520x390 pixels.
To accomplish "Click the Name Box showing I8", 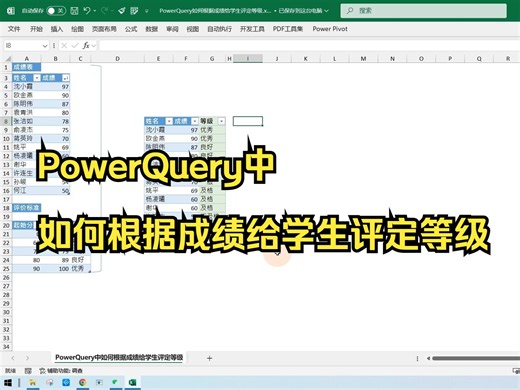I will [22, 46].
